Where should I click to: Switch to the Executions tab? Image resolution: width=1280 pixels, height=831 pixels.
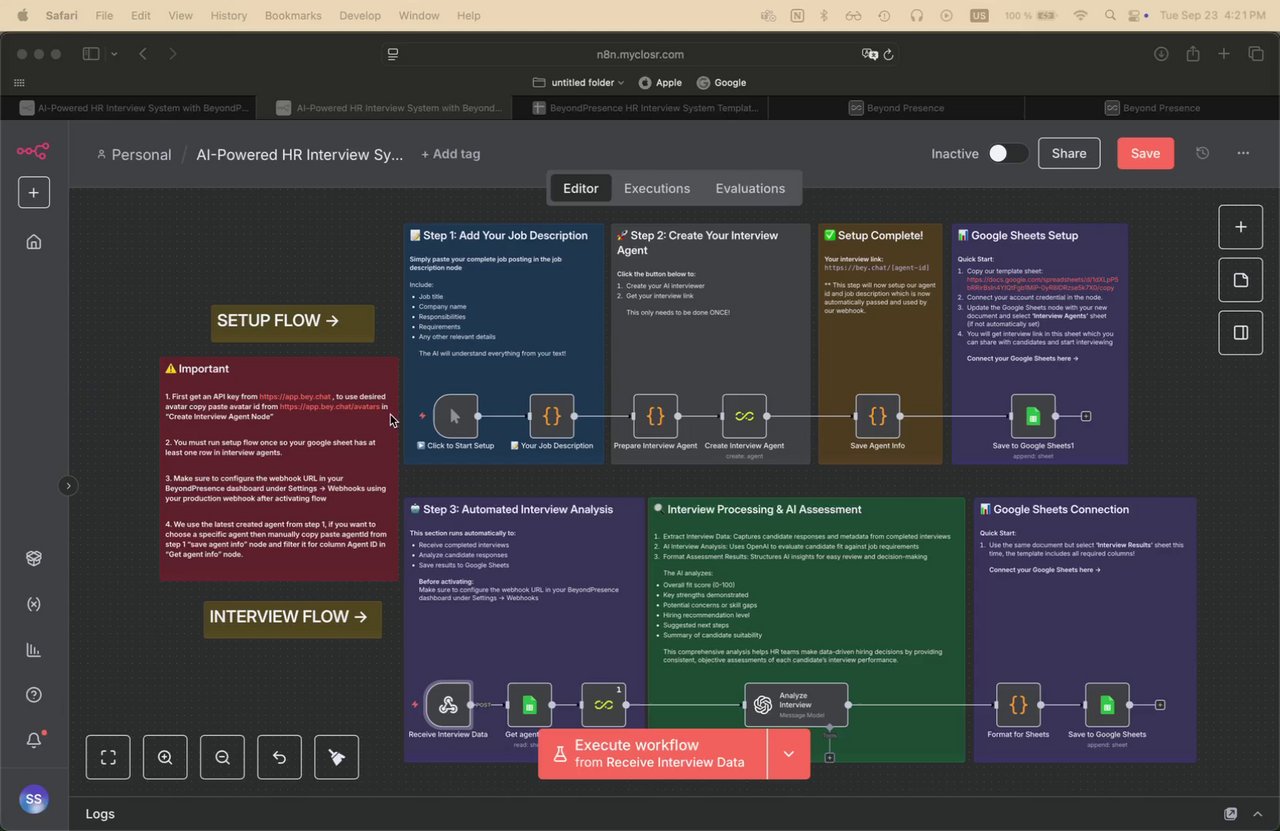pyautogui.click(x=657, y=188)
